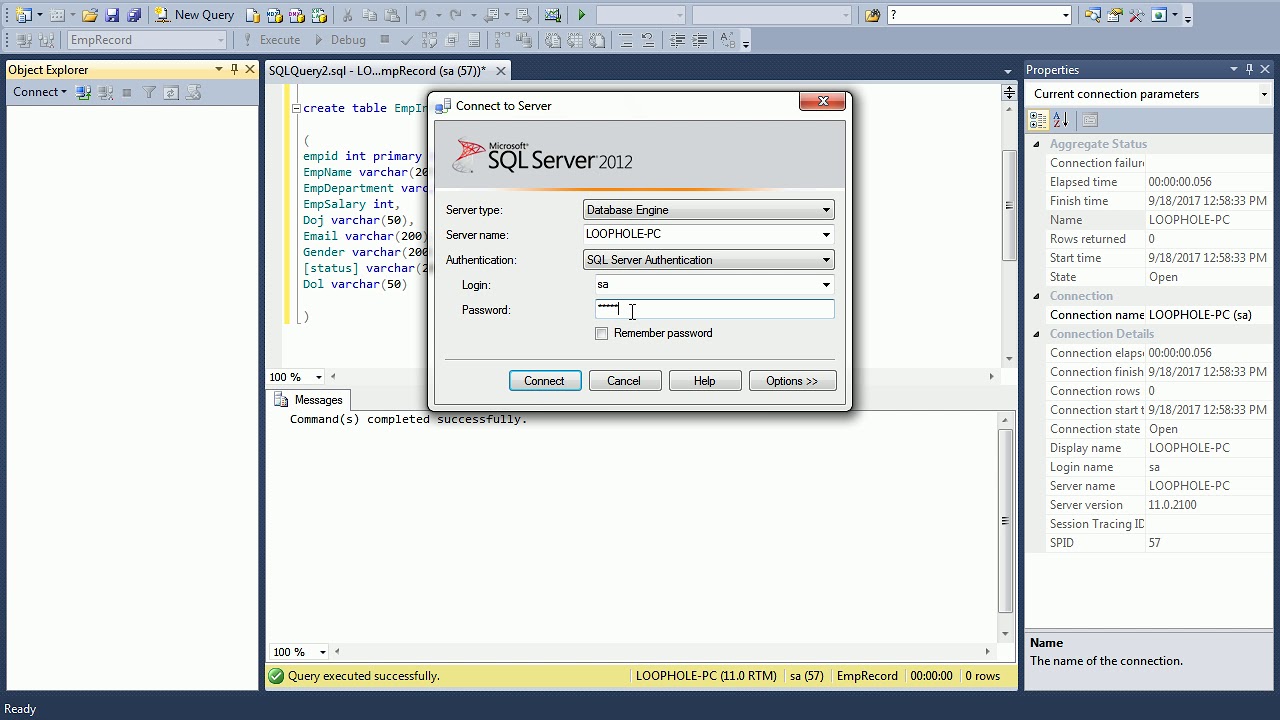Click the Registered Servers search icon
This screenshot has width=1280, height=720.
(x=1092, y=15)
